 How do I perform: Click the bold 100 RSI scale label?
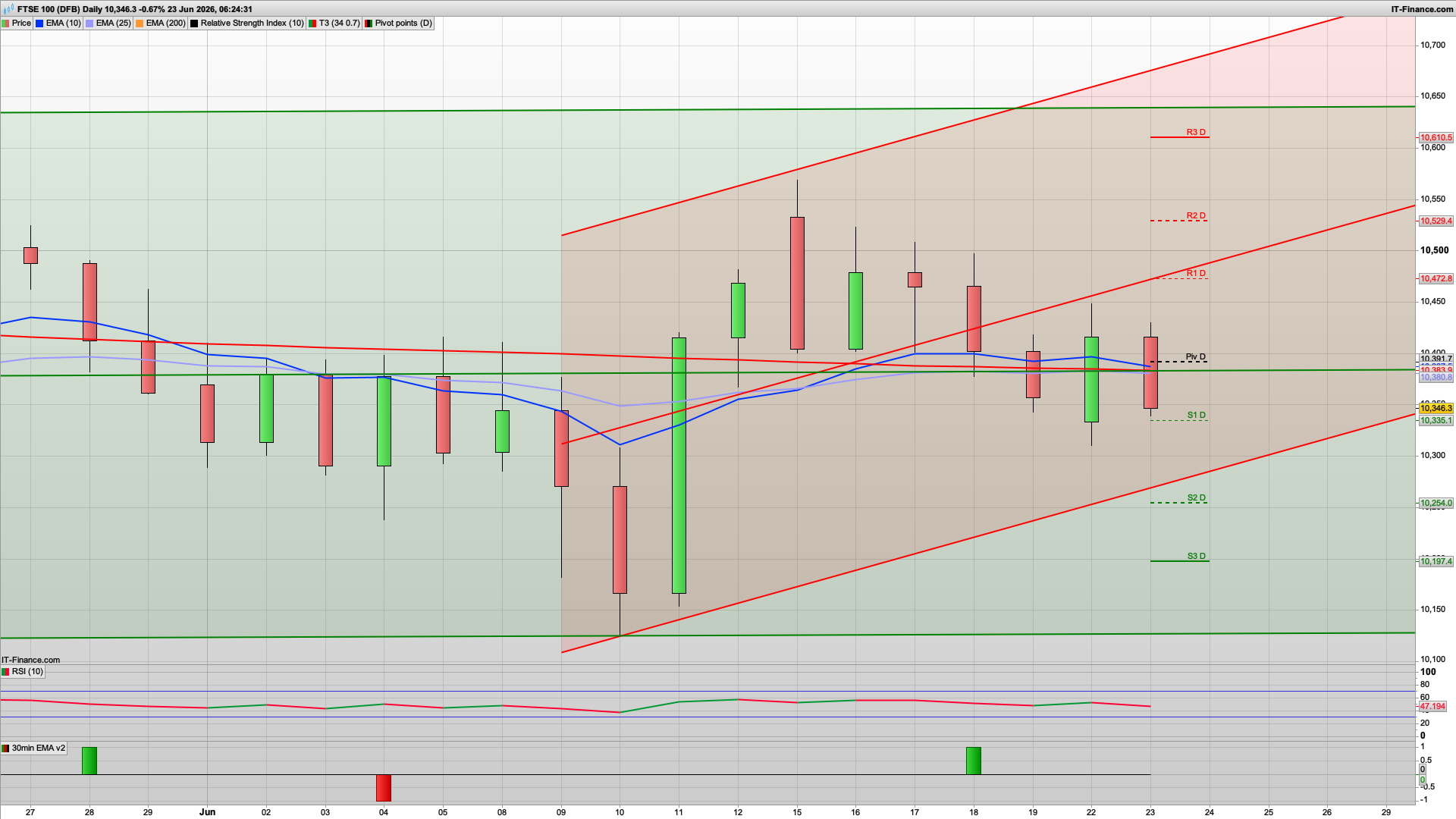click(1428, 672)
